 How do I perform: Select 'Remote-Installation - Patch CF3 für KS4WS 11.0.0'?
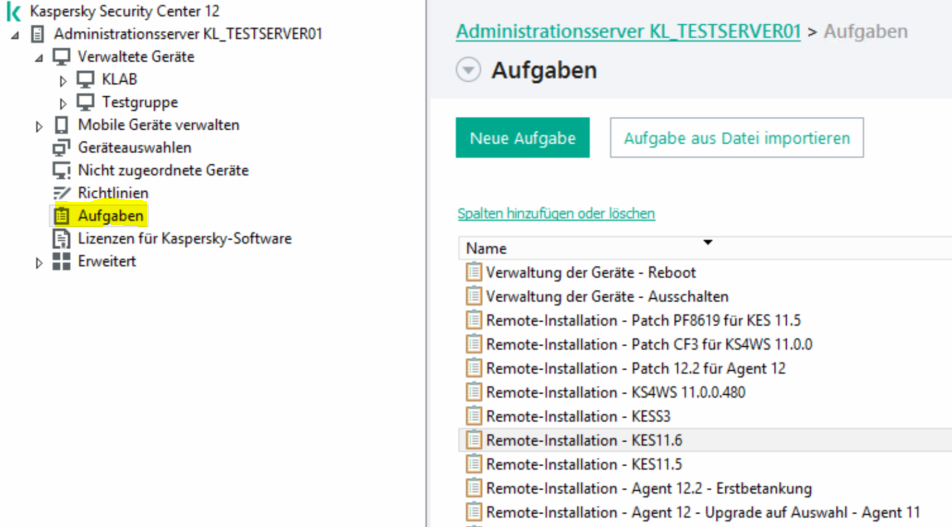(649, 344)
